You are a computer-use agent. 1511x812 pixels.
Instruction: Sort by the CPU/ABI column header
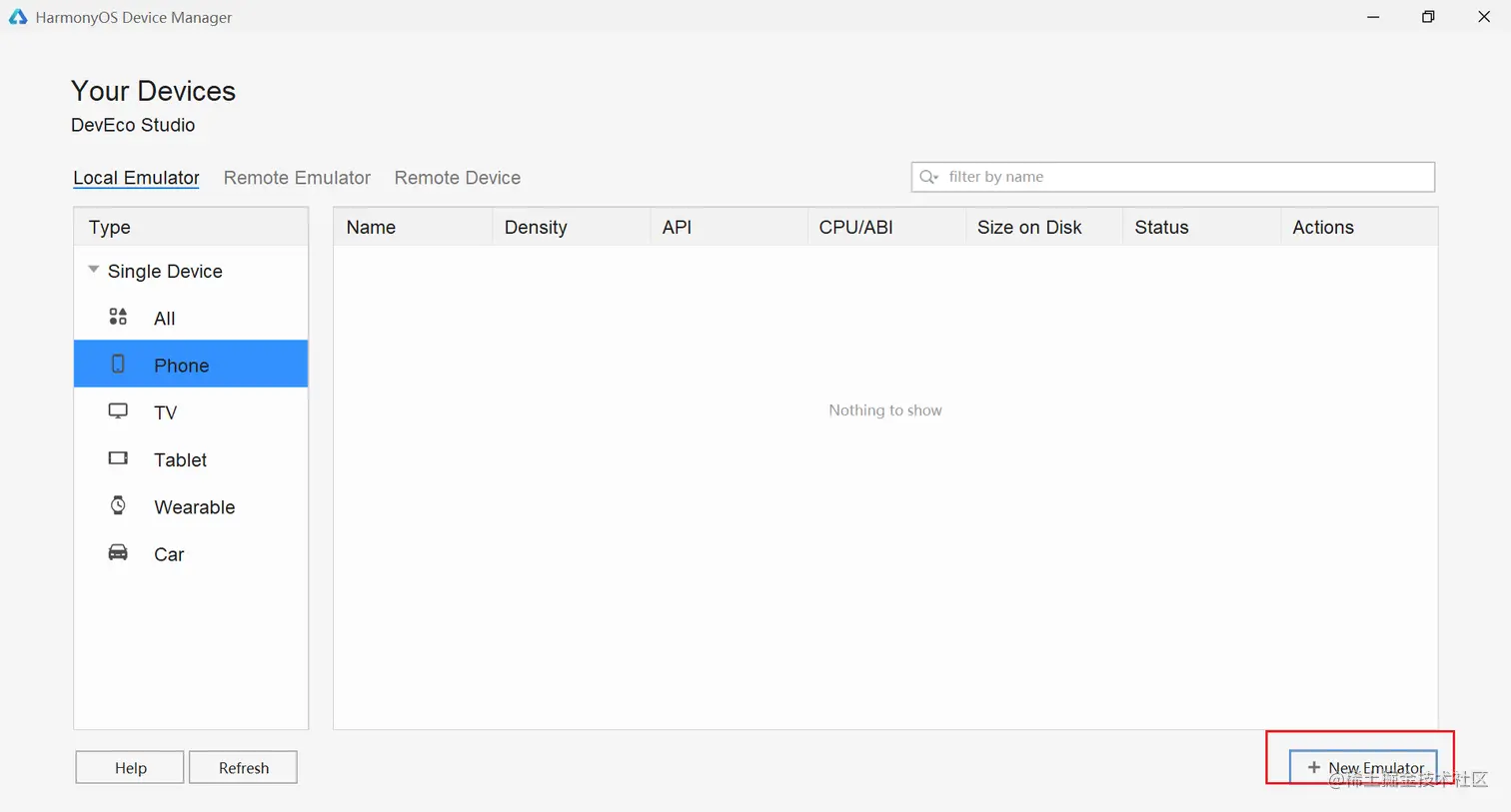[886, 227]
